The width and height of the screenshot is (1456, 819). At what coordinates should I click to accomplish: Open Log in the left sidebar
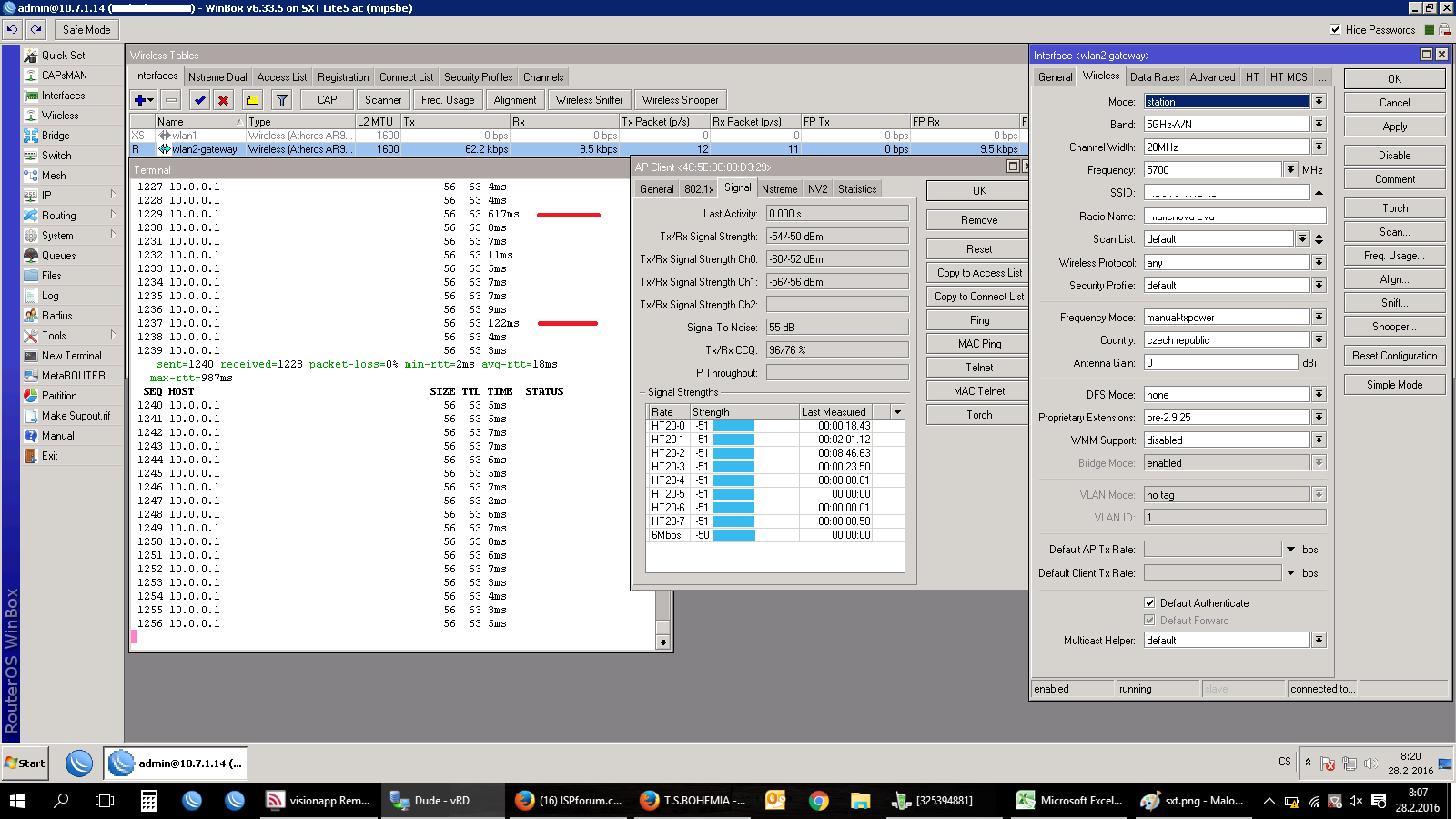50,296
